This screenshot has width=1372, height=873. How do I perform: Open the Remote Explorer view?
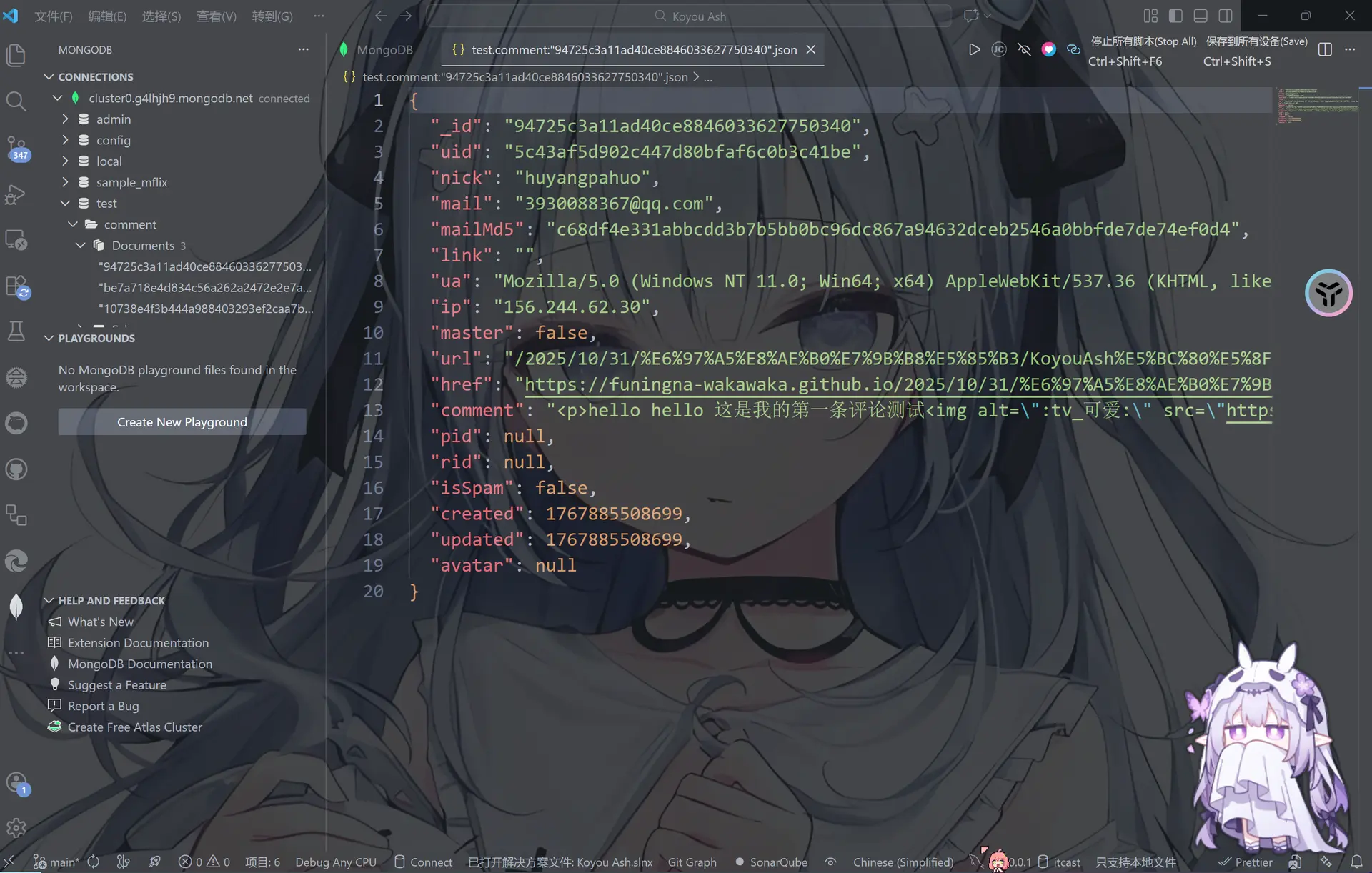[16, 240]
